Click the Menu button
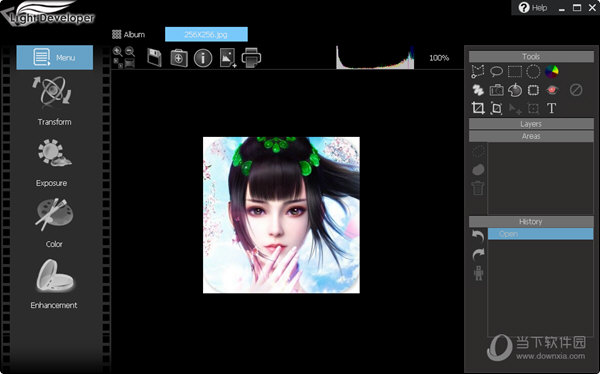The image size is (600, 374). [55, 57]
